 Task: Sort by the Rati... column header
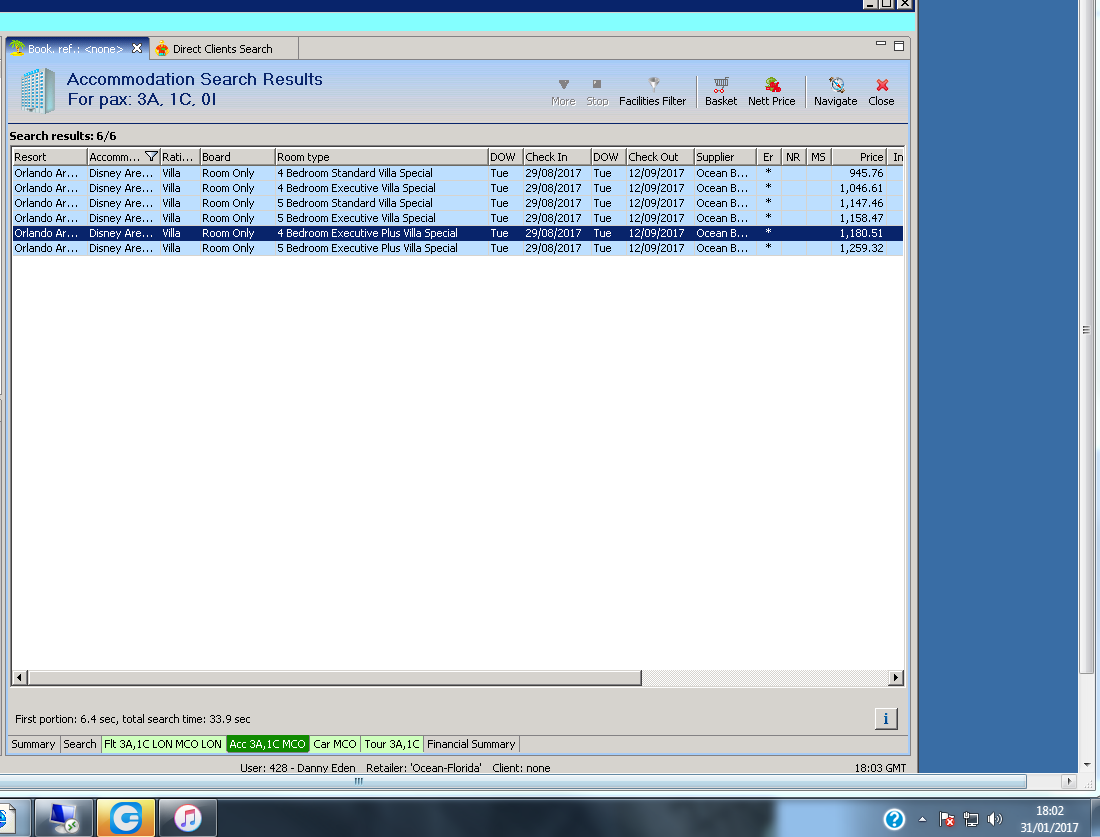point(180,157)
